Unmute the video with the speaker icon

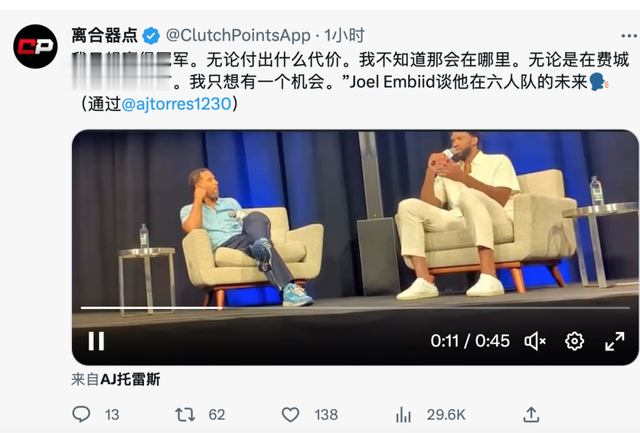click(535, 341)
